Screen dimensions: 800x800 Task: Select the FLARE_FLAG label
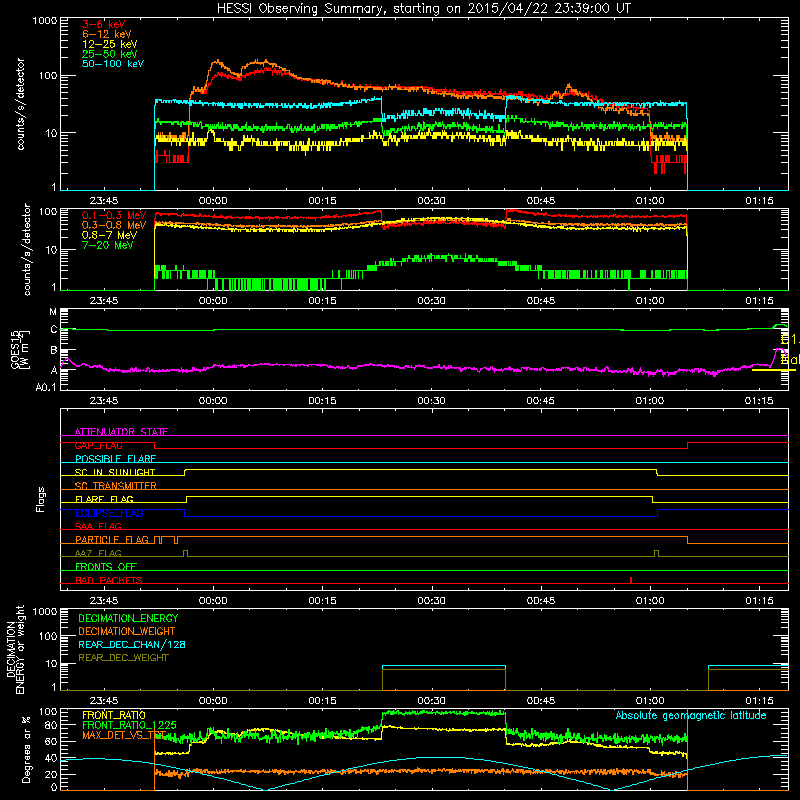[x=104, y=499]
